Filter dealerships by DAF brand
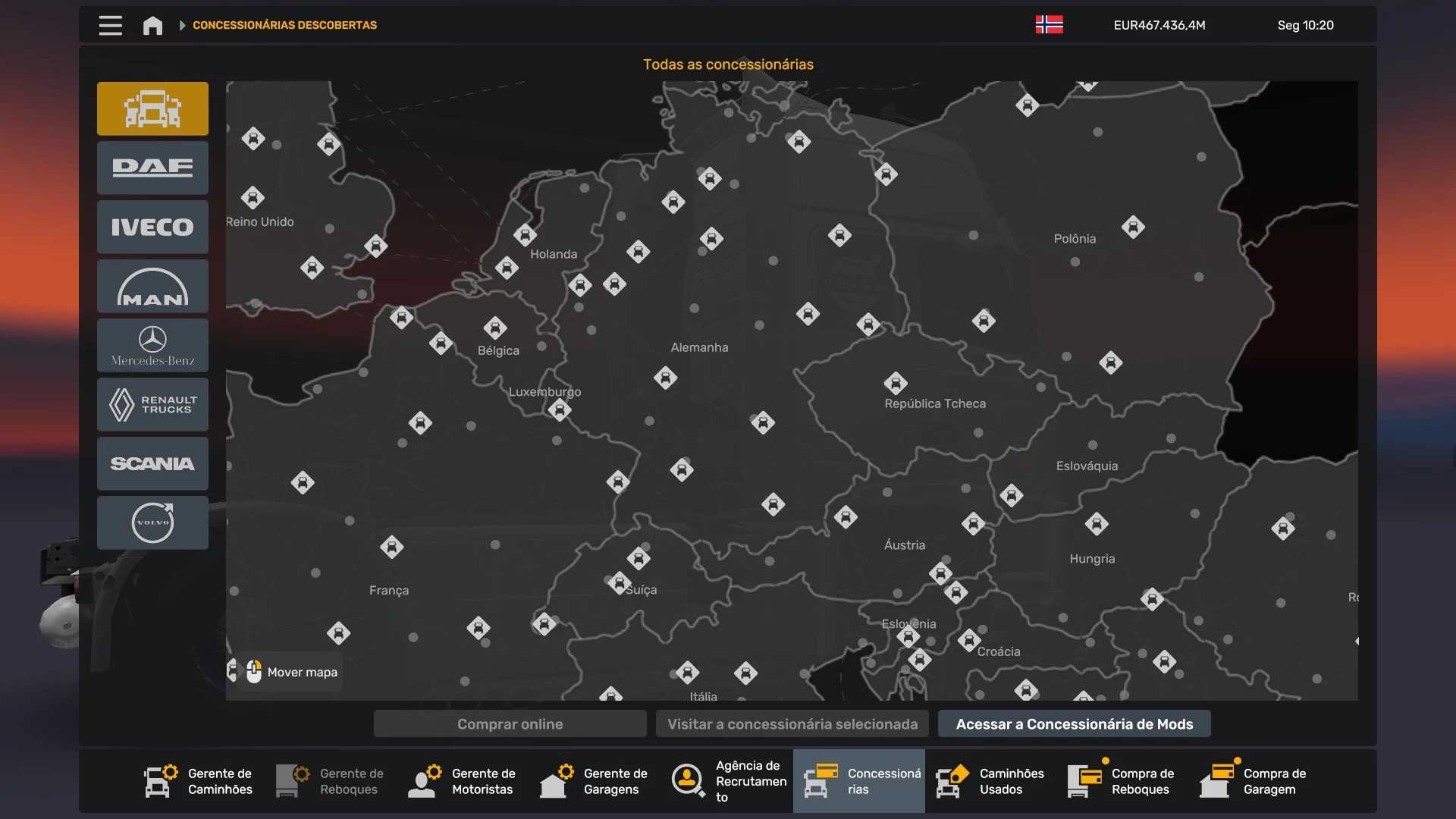The width and height of the screenshot is (1456, 819). (x=152, y=168)
